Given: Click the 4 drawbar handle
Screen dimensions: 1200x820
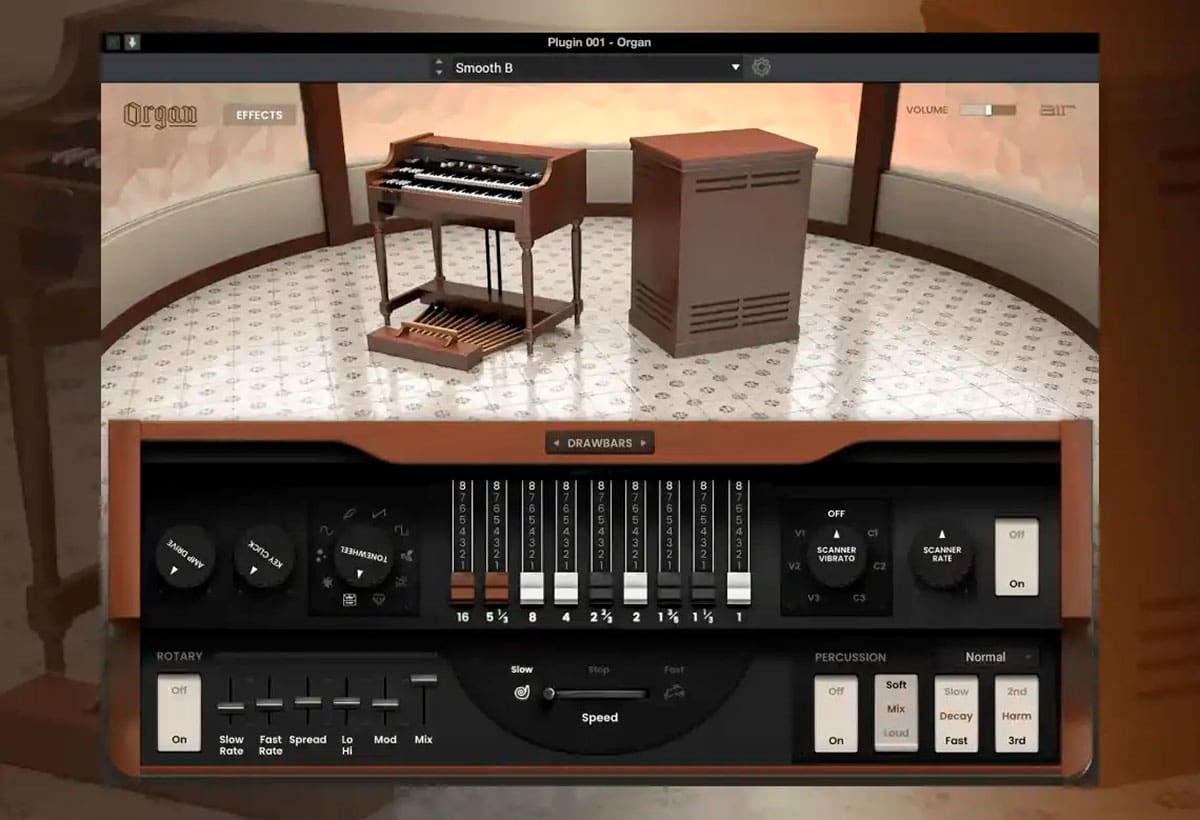Looking at the screenshot, I should click(566, 588).
